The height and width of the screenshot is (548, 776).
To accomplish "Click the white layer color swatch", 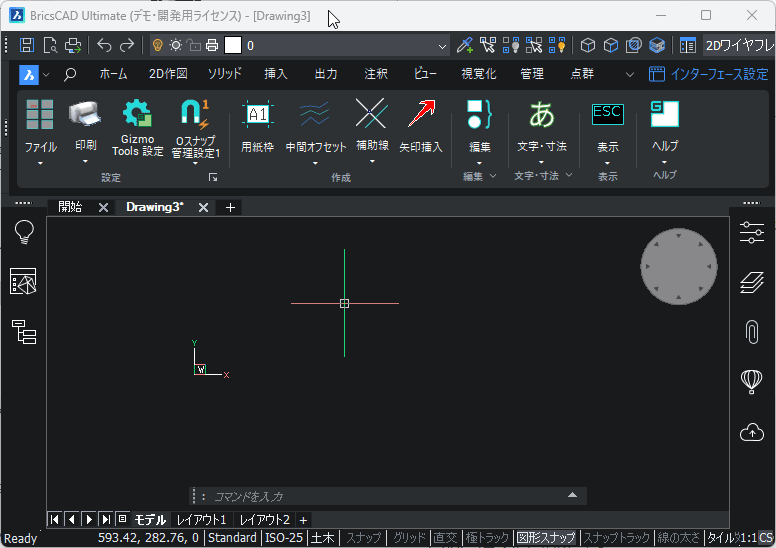I will [x=233, y=45].
